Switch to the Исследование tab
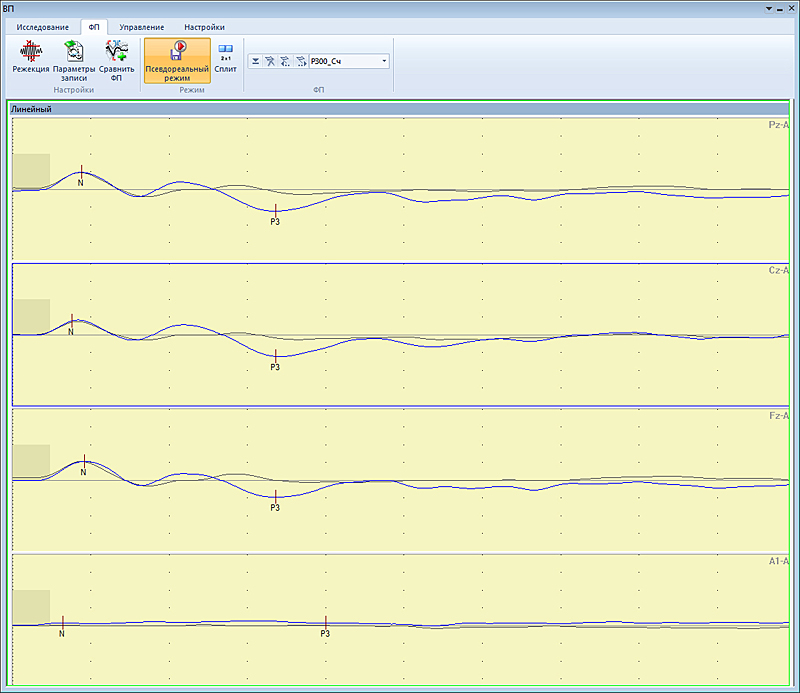 click(x=42, y=27)
